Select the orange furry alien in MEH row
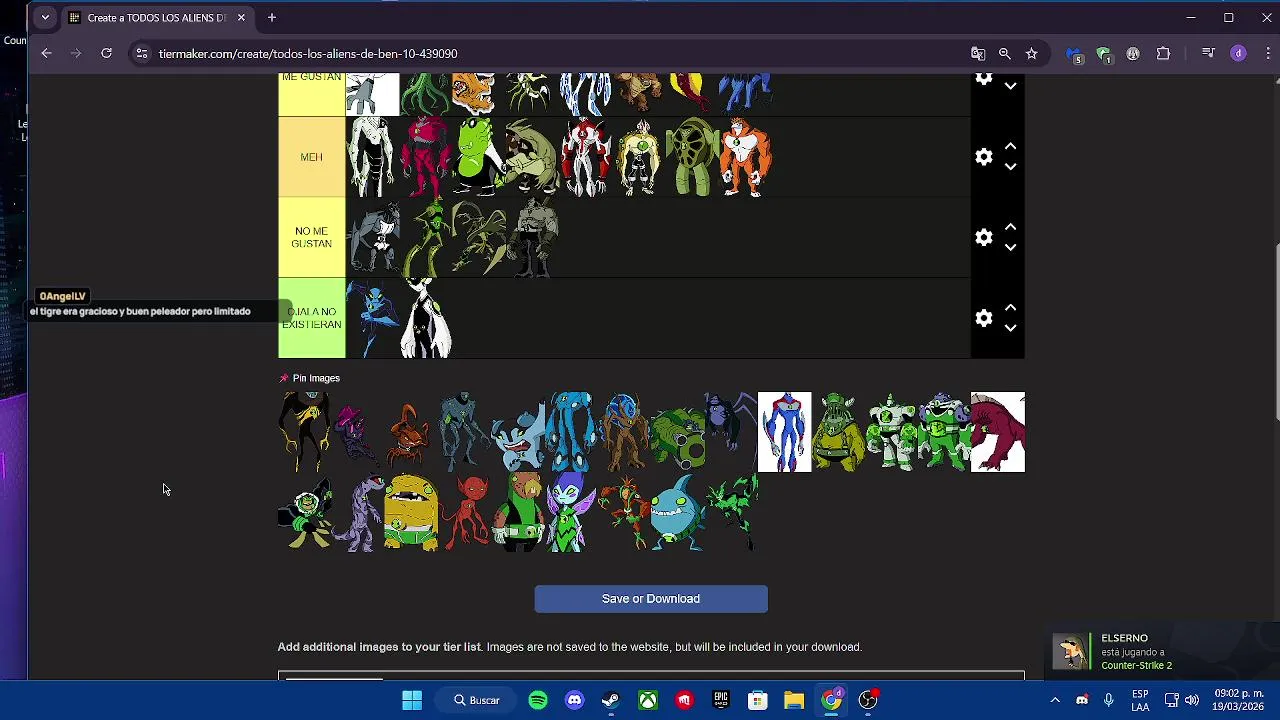This screenshot has width=1280, height=720. click(x=746, y=157)
